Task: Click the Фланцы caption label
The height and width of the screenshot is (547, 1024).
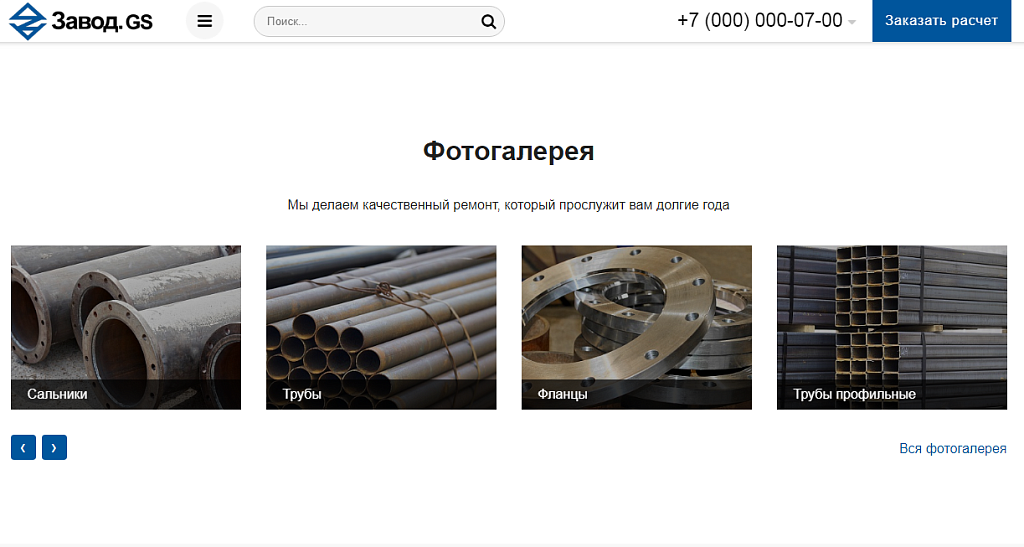Action: 562,394
